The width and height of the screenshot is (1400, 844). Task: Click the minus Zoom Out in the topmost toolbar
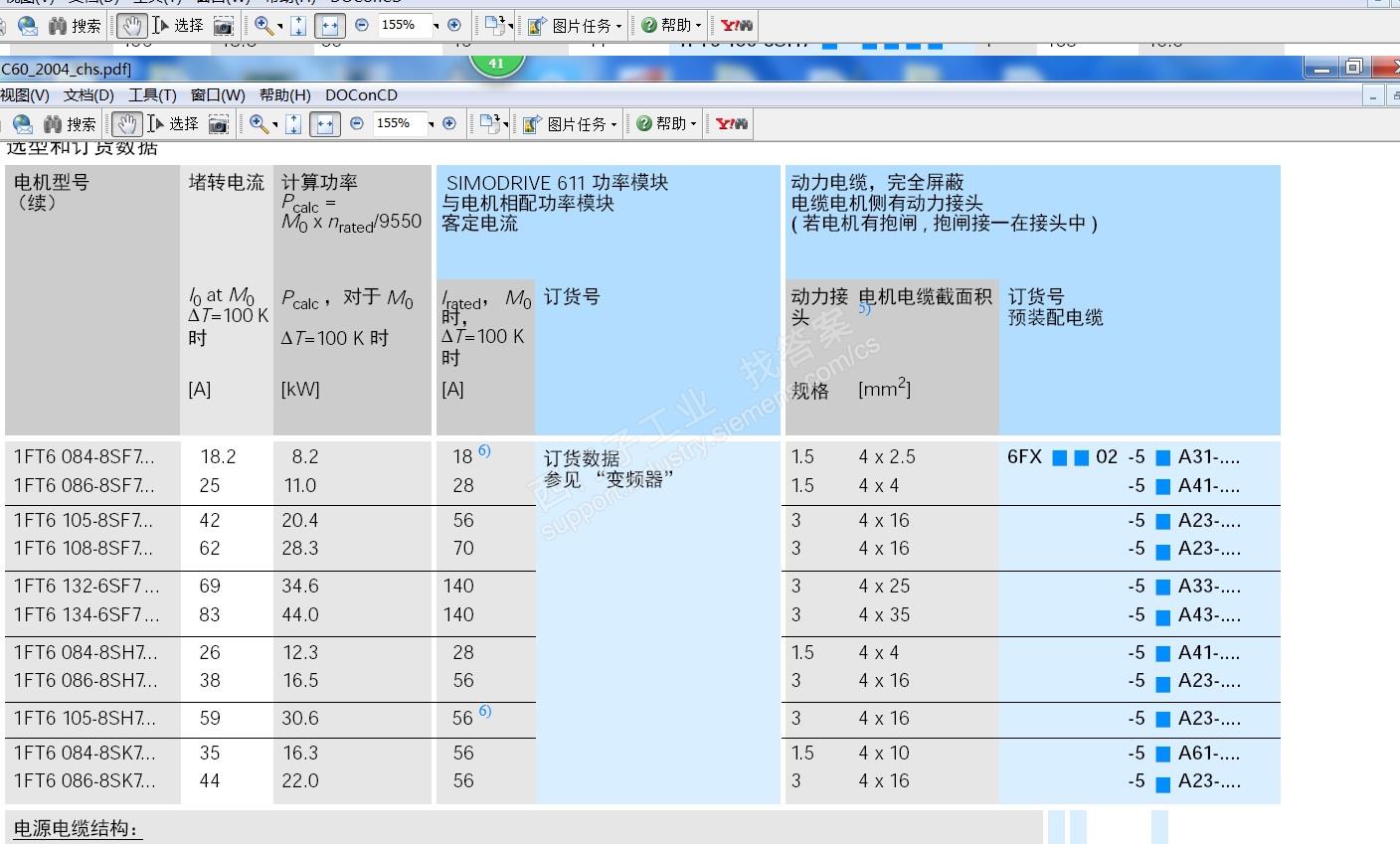361,25
